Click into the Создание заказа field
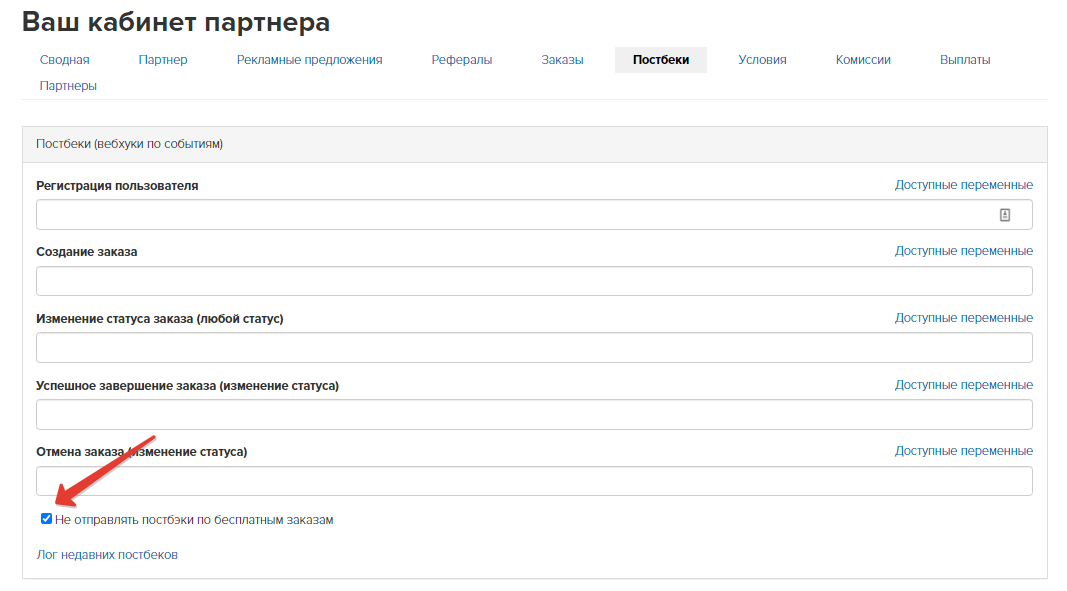This screenshot has width=1067, height=591. click(534, 281)
